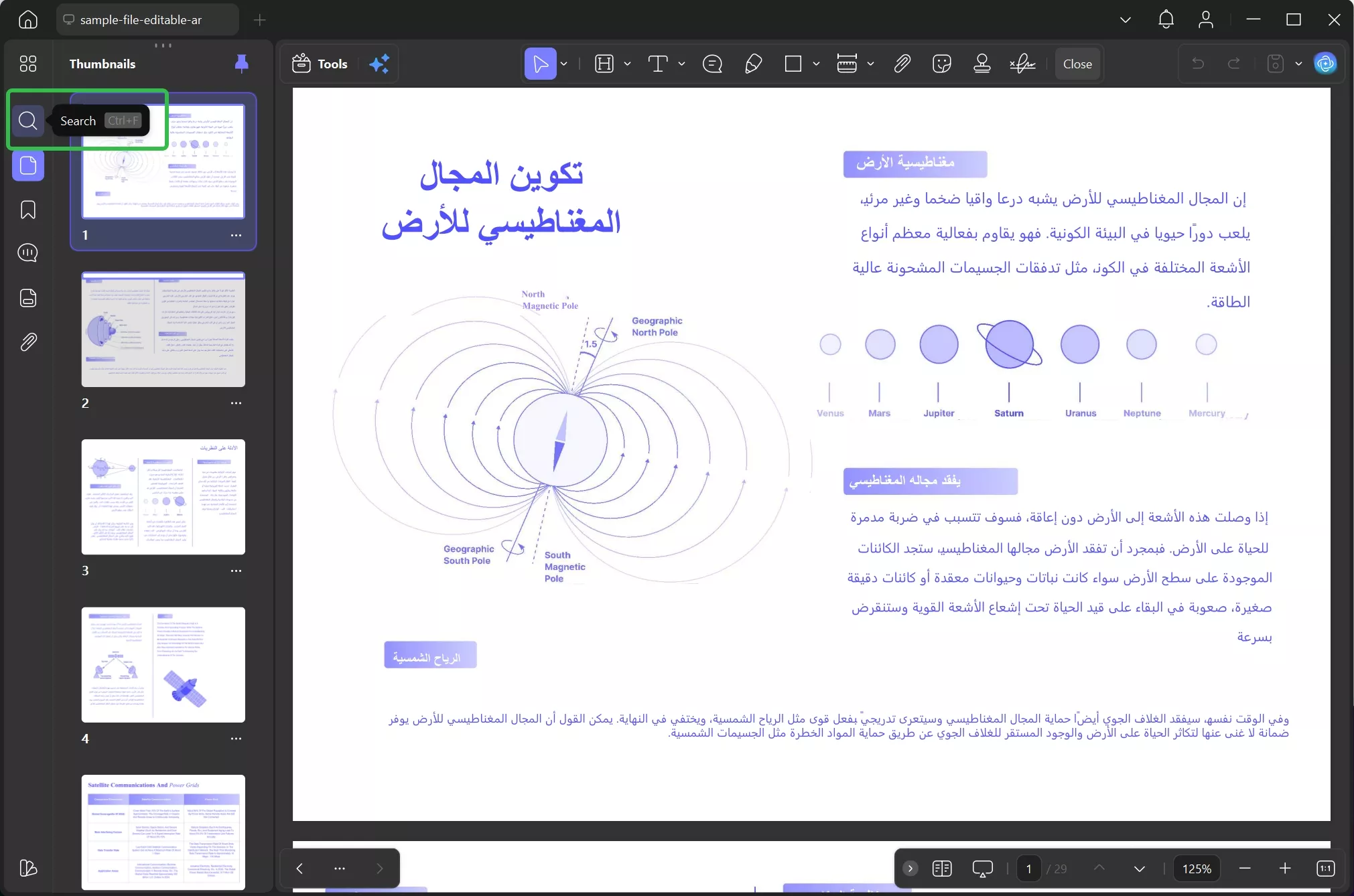Open the Search panel in the sidebar

28,121
